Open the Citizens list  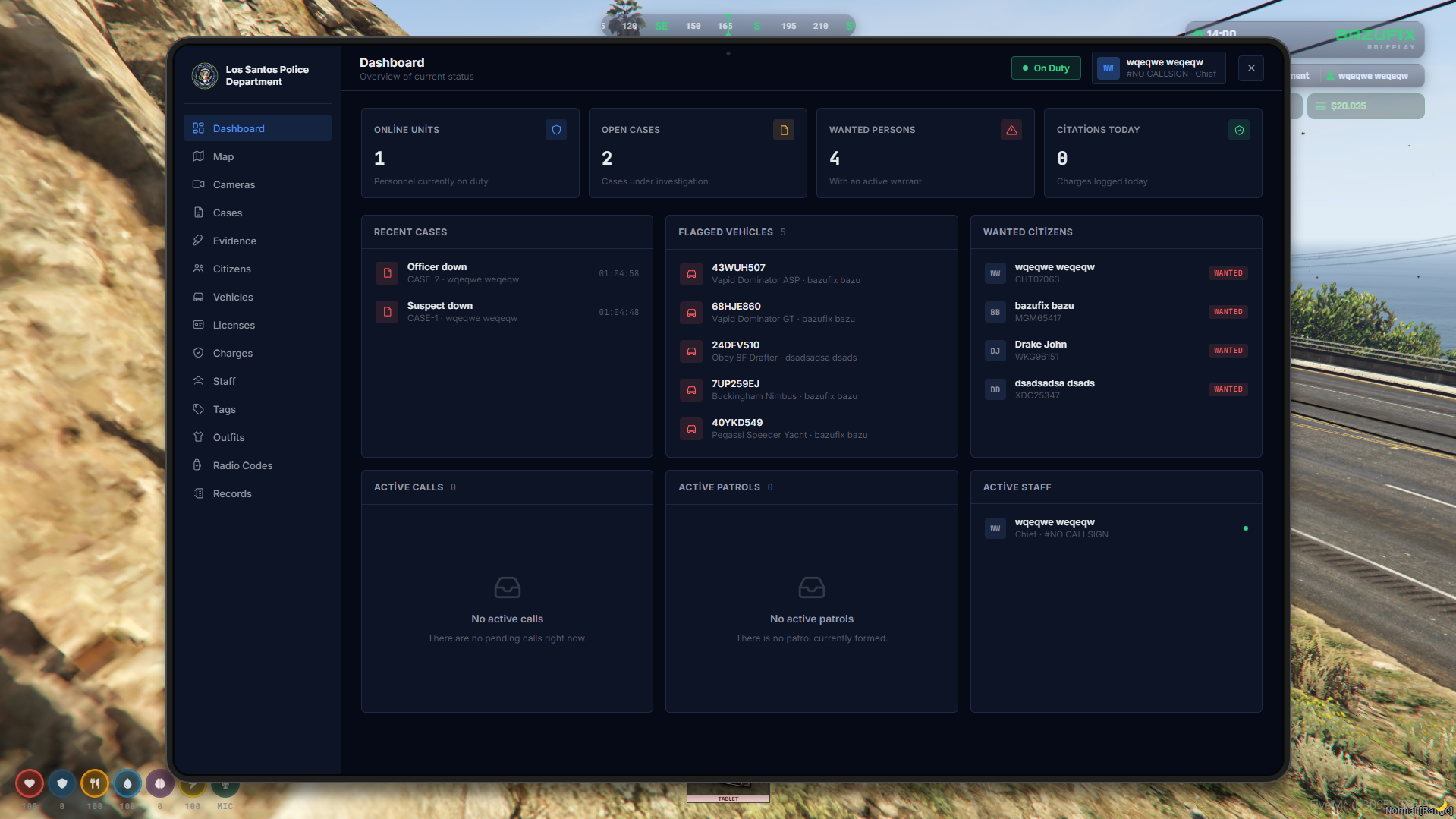[x=257, y=269]
